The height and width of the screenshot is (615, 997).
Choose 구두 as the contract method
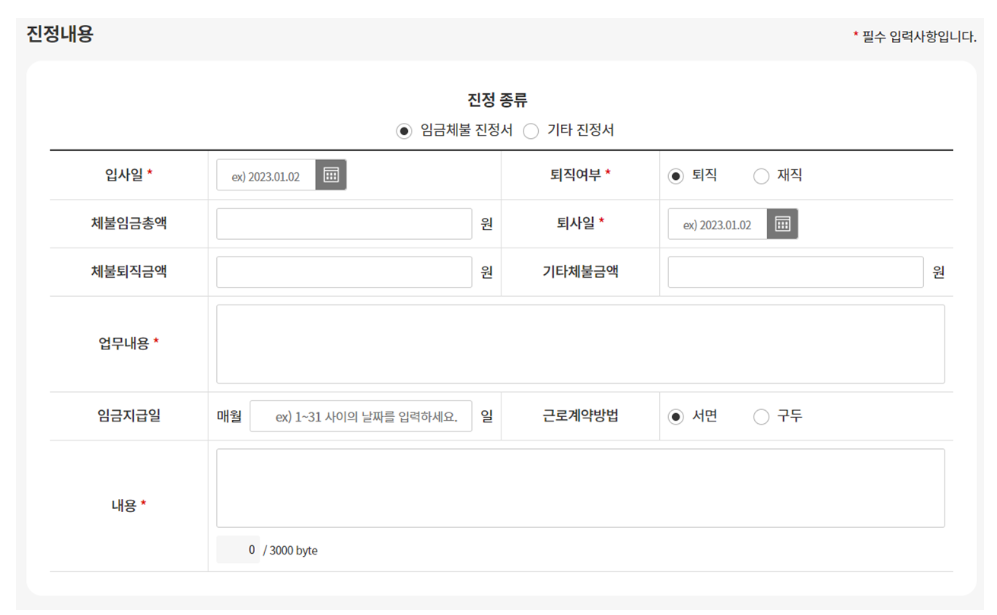tap(761, 416)
